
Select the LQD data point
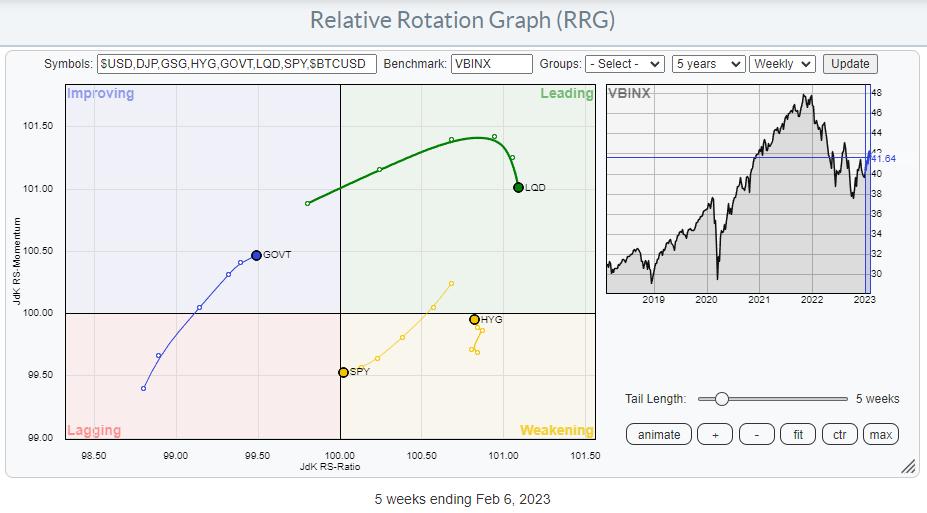[518, 187]
